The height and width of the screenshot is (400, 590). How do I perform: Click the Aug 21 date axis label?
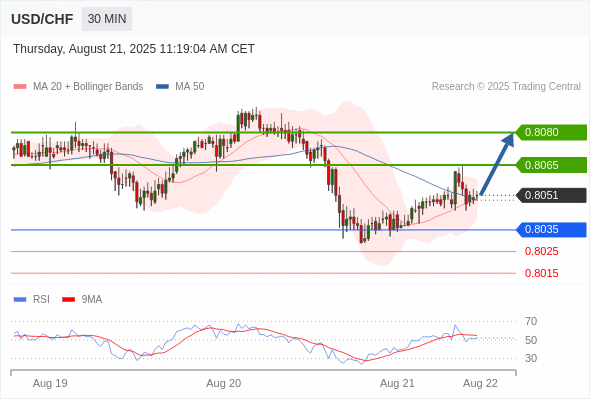[397, 383]
